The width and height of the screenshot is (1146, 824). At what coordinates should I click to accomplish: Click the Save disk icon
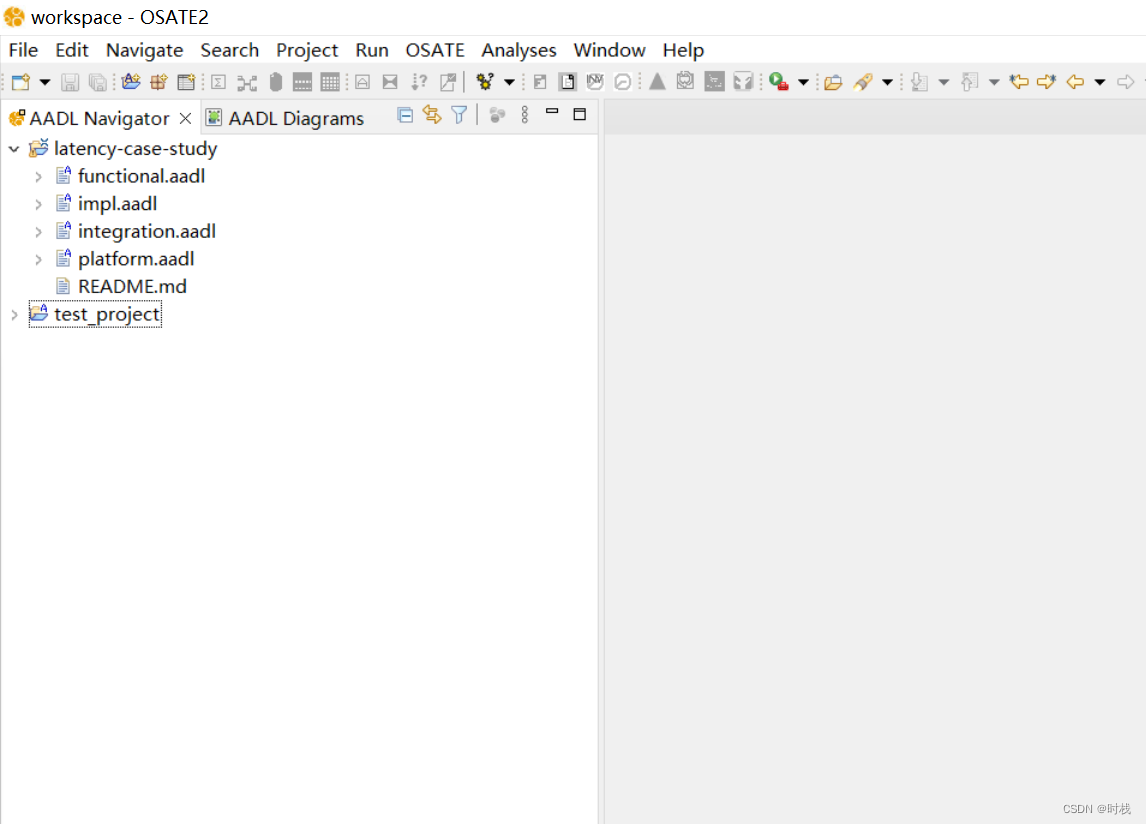[x=69, y=82]
